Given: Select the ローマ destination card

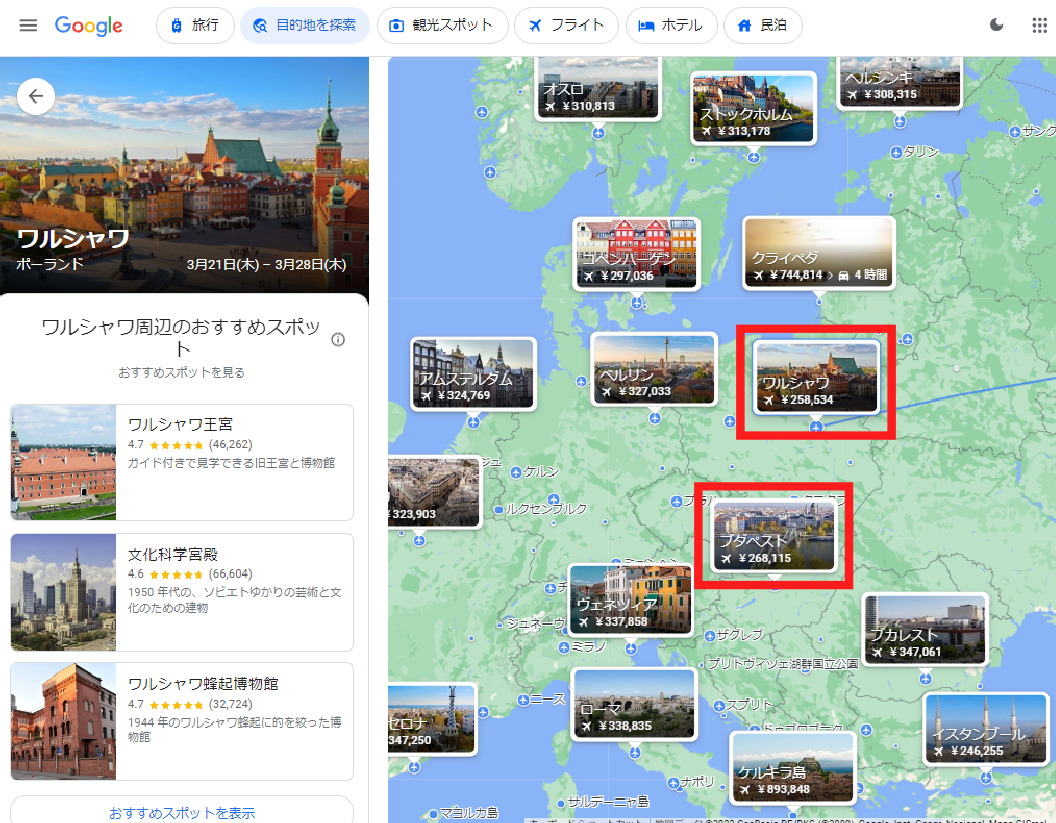Looking at the screenshot, I should [634, 704].
